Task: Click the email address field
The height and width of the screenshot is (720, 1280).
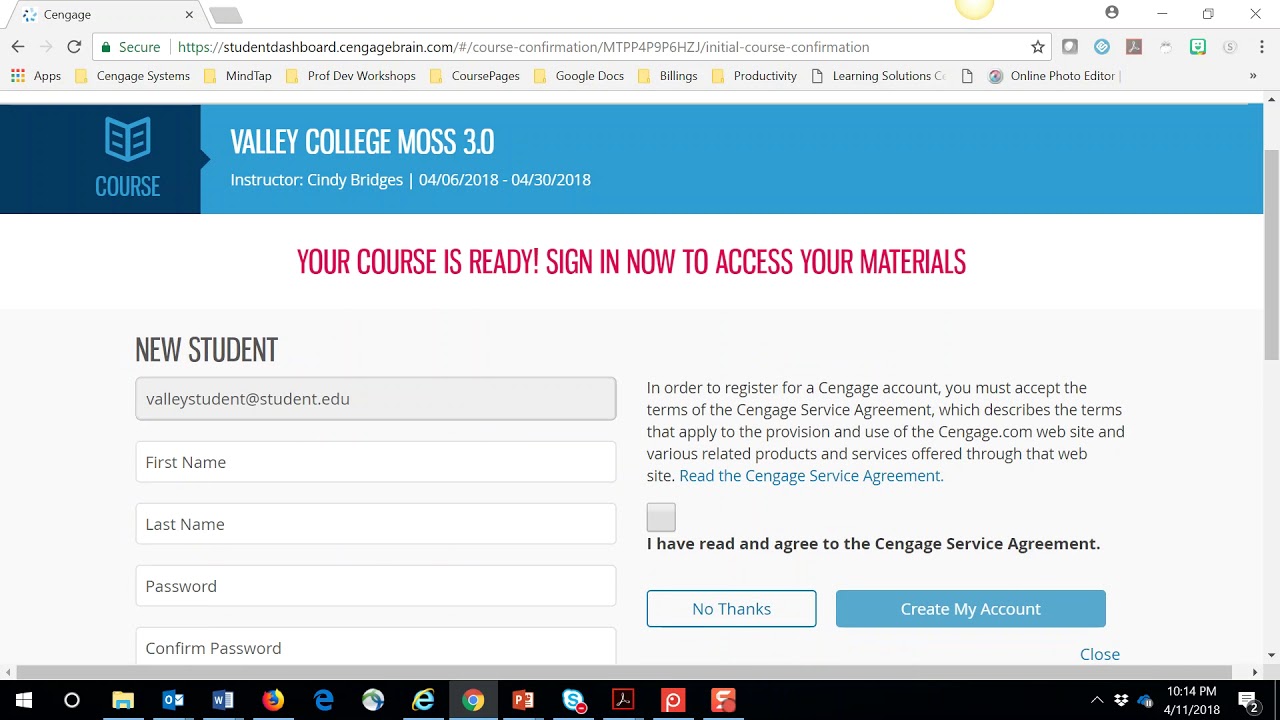Action: [376, 398]
